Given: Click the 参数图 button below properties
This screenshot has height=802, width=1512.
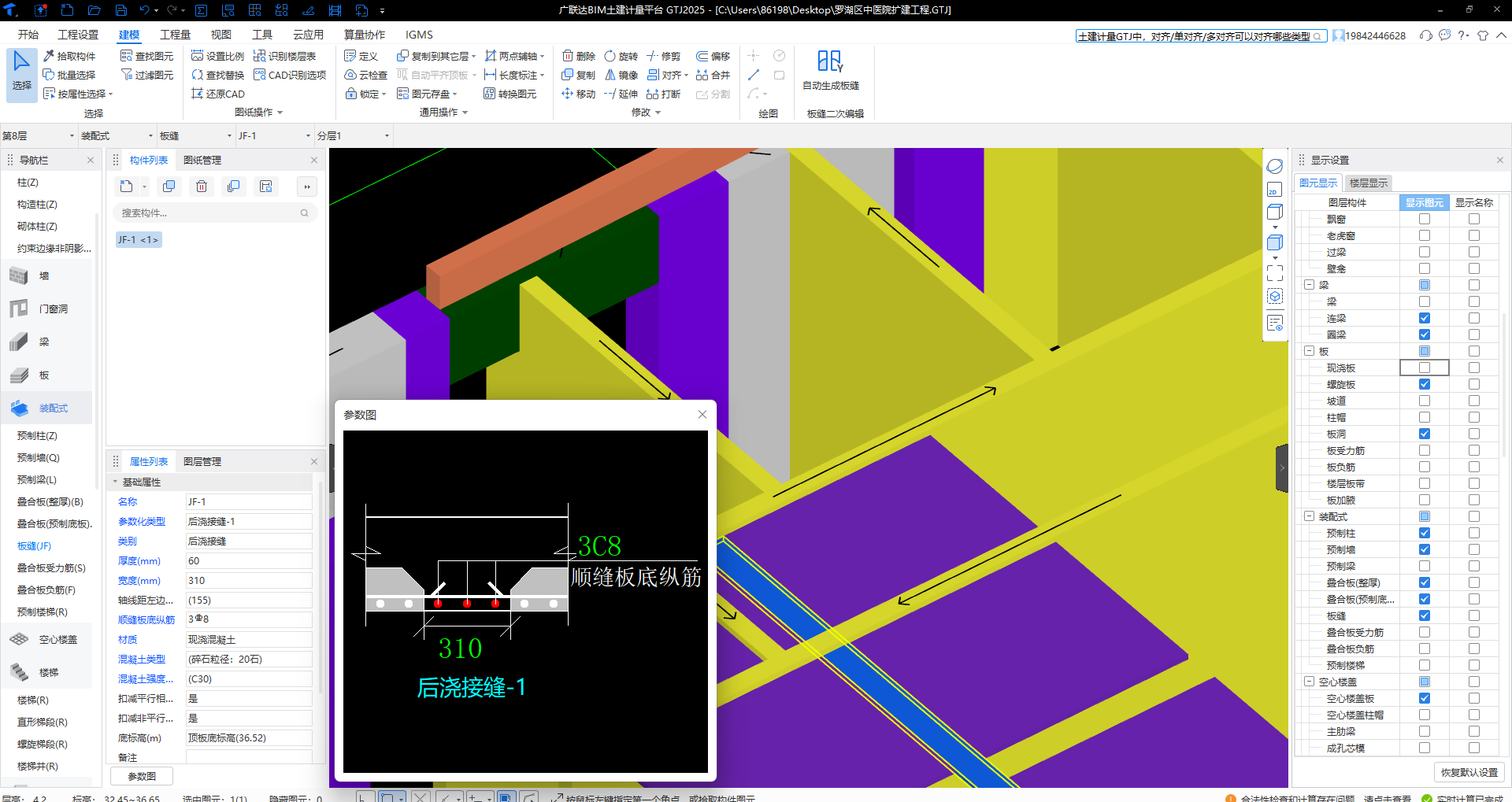Looking at the screenshot, I should pyautogui.click(x=142, y=776).
